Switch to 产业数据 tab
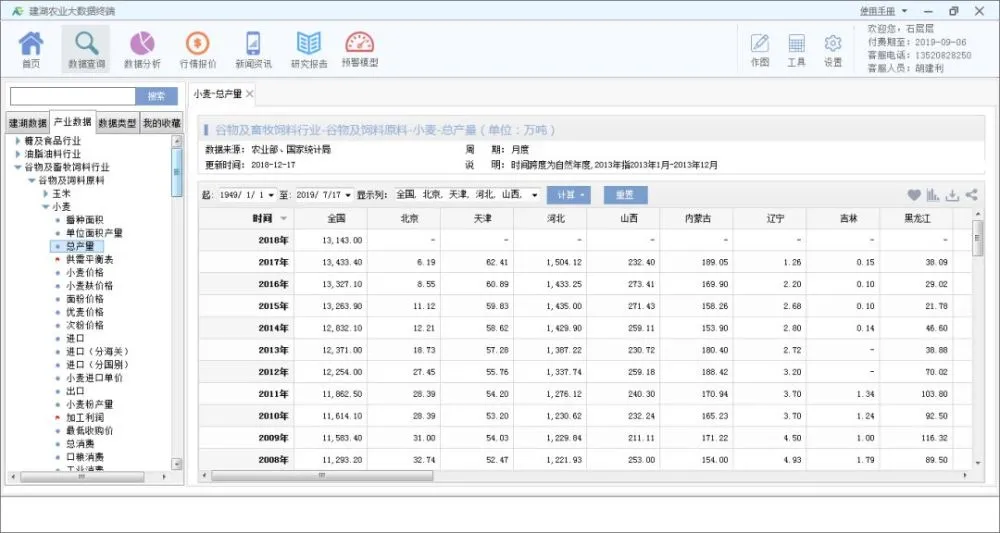 [x=73, y=122]
